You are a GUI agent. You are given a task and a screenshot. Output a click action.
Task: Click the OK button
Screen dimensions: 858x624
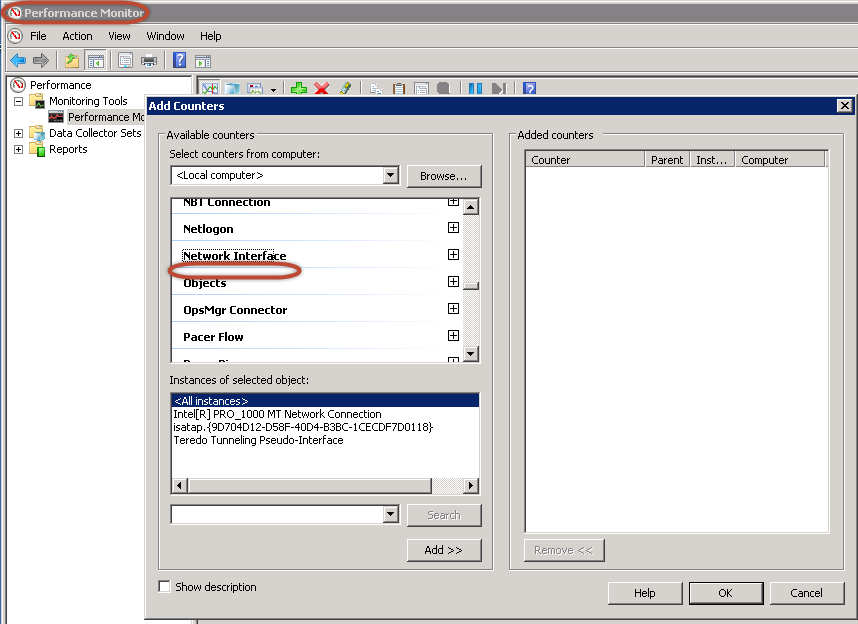[726, 593]
